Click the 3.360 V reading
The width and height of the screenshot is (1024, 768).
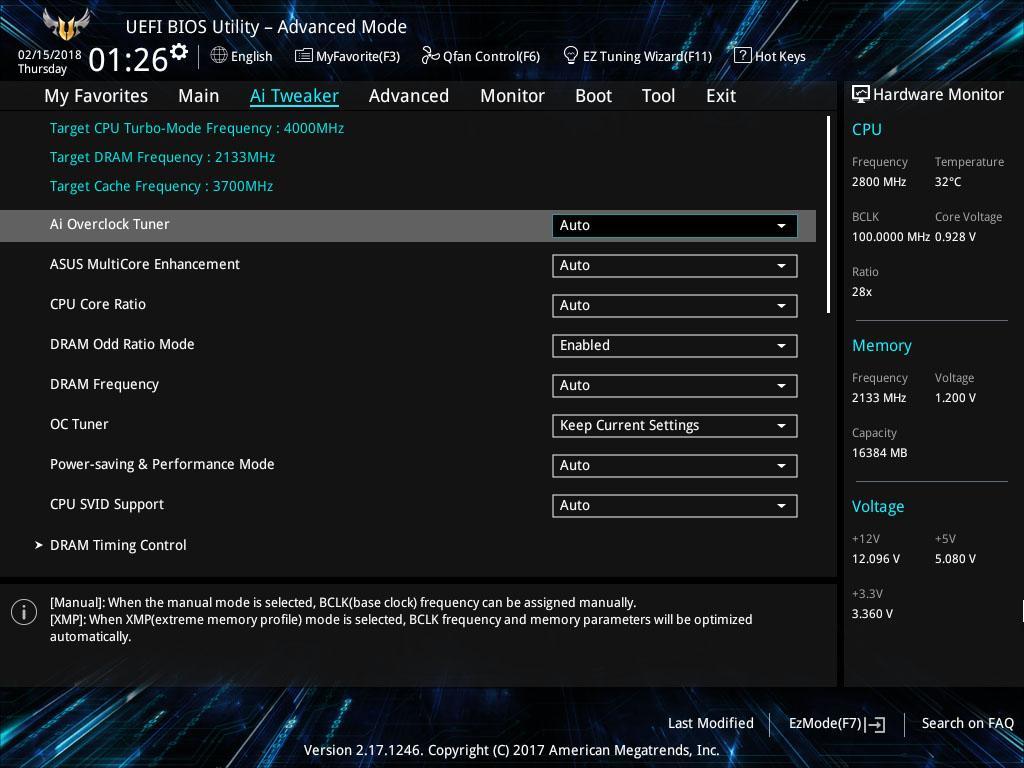pyautogui.click(x=872, y=614)
